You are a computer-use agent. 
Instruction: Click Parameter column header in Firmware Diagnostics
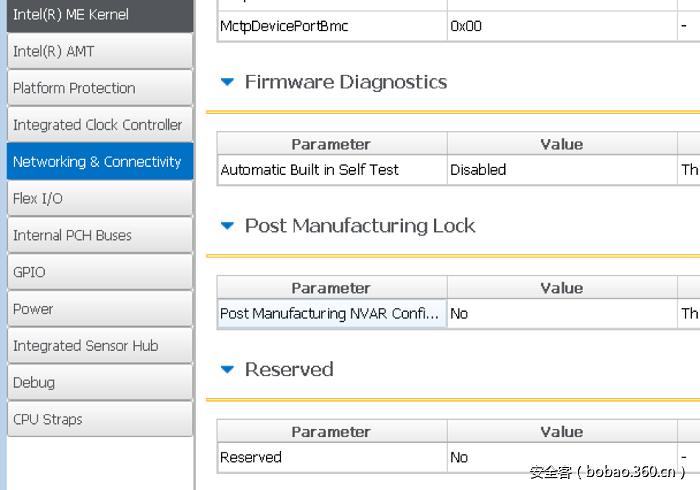point(331,145)
